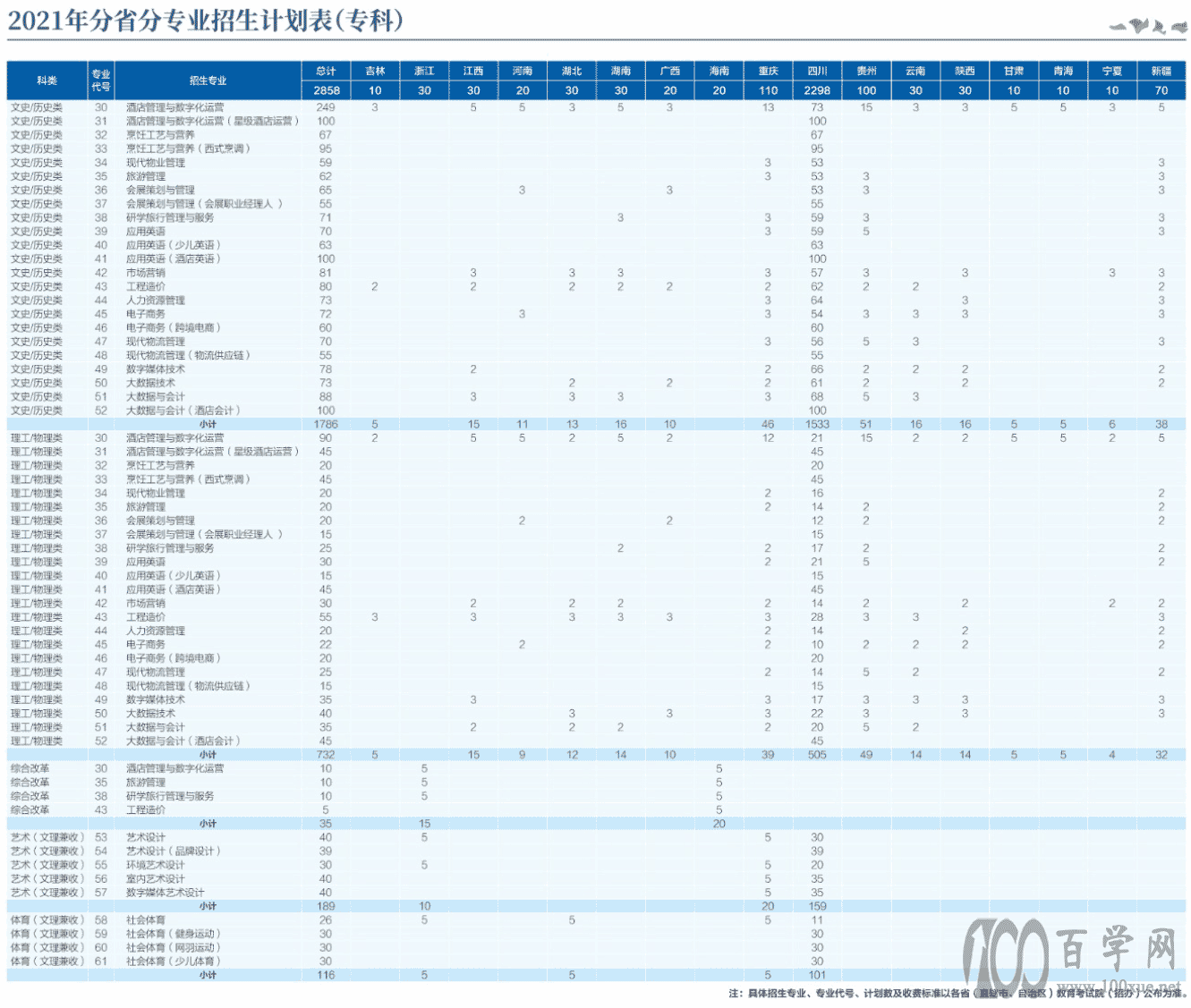
Task: Click the 理工/物理类 四川 subtotal 505
Action: (817, 755)
